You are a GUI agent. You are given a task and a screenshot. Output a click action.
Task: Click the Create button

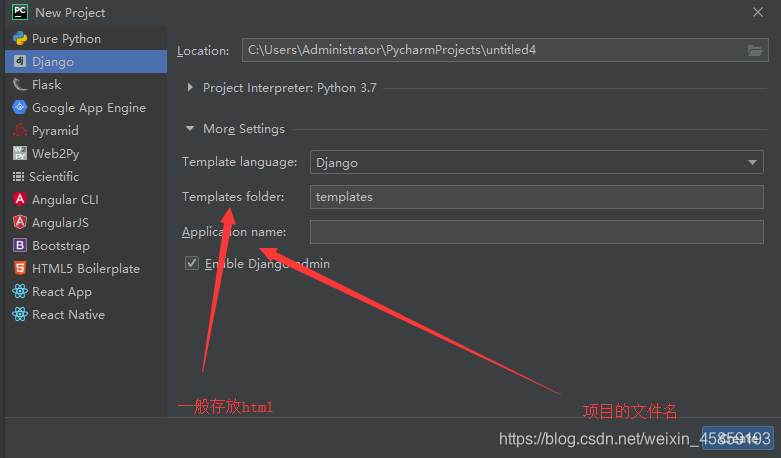(x=738, y=438)
